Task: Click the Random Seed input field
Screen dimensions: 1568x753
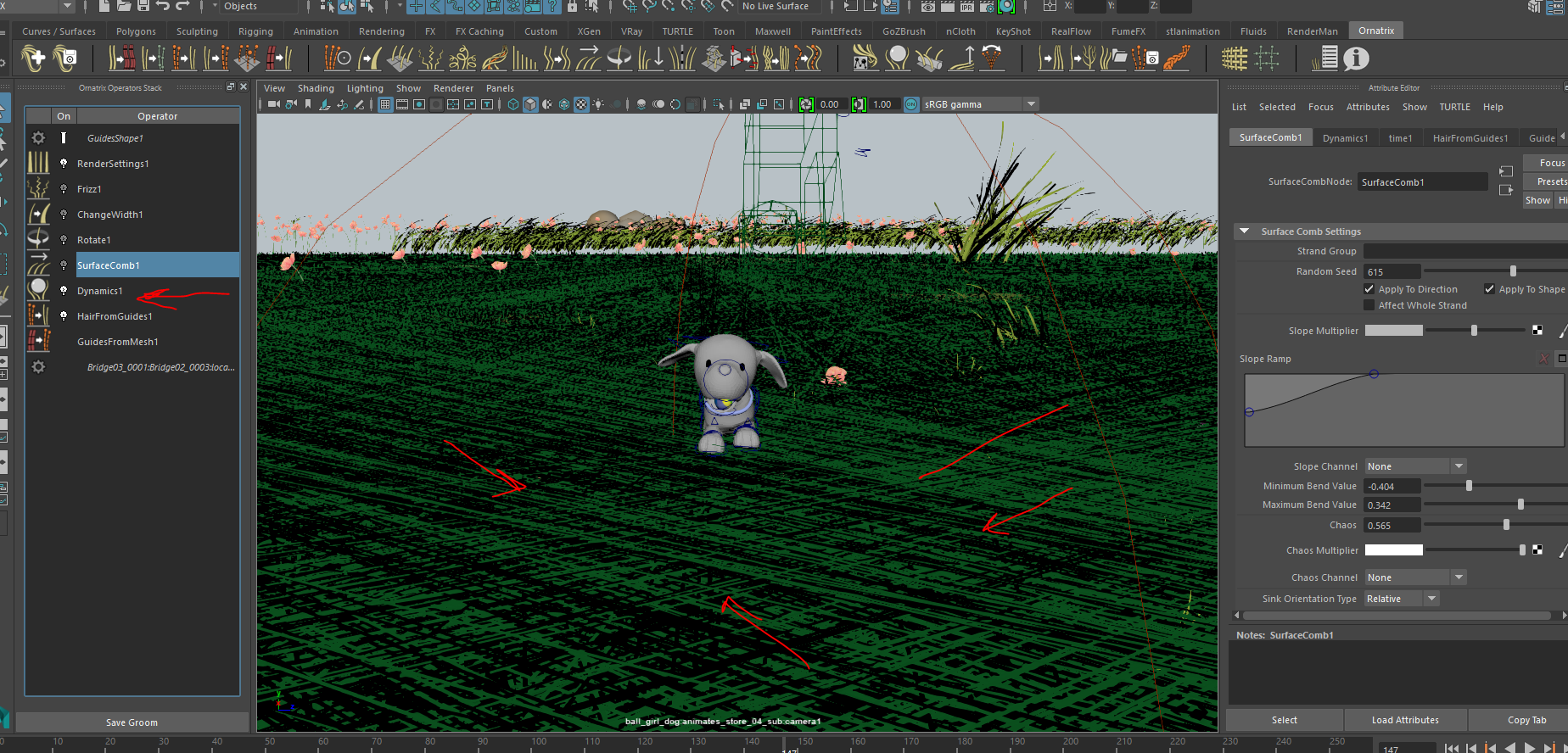Action: pos(1392,272)
